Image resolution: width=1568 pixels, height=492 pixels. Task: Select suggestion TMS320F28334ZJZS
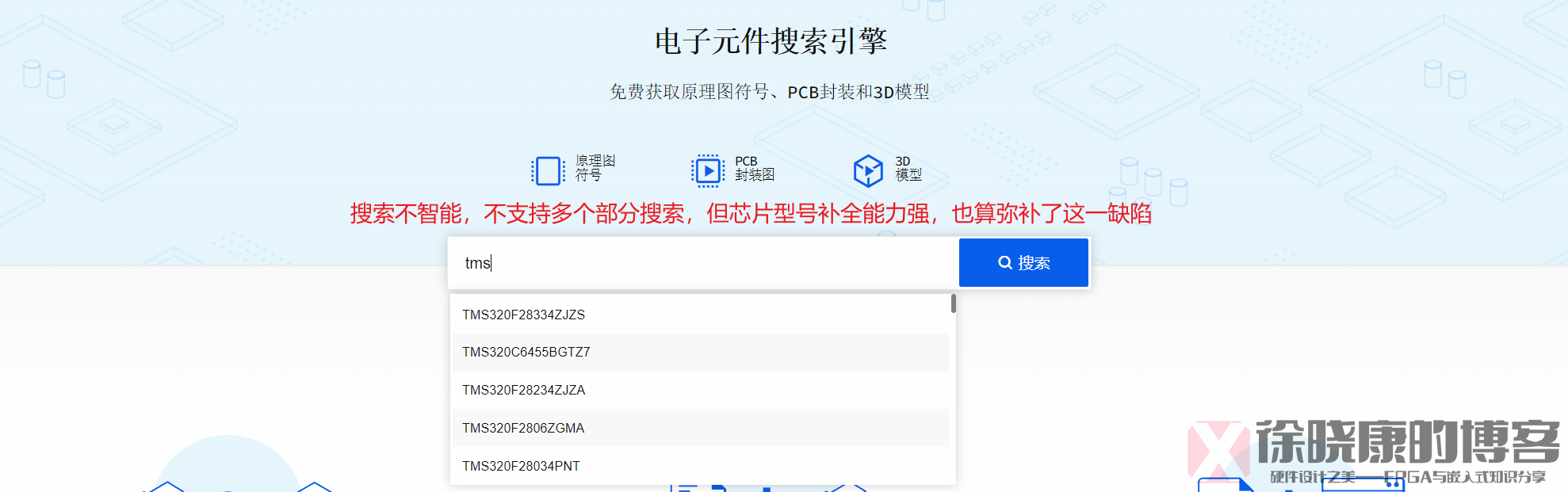701,315
